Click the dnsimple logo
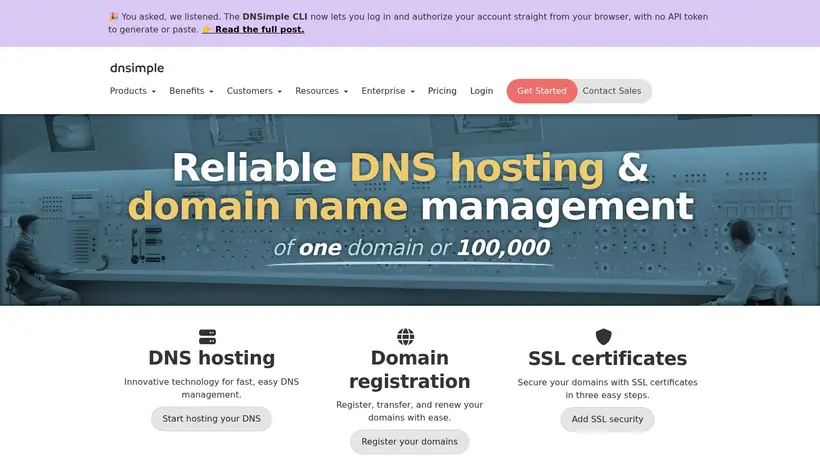 click(137, 68)
